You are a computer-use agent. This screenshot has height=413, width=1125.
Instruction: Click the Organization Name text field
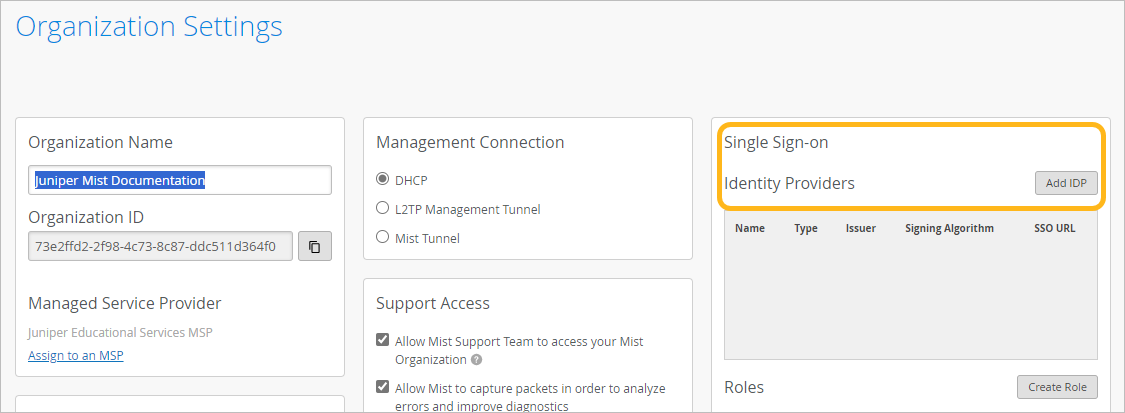point(180,180)
